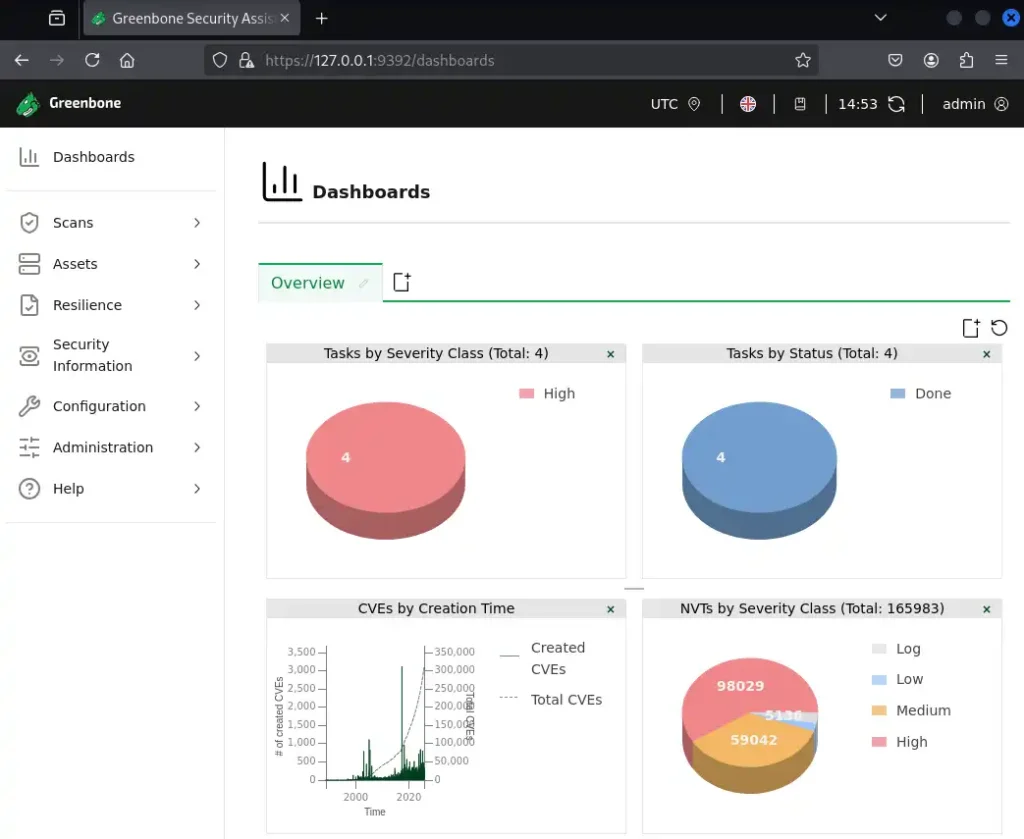Click the Greenbone logo
Viewport: 1024px width, 839px height.
tap(69, 103)
